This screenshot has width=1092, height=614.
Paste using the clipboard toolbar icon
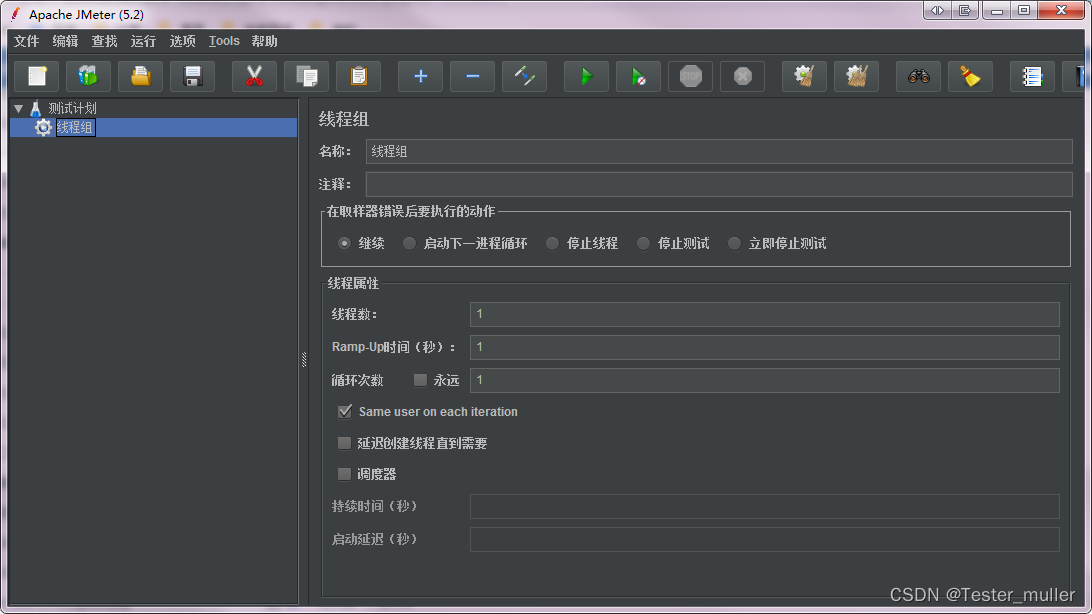359,77
